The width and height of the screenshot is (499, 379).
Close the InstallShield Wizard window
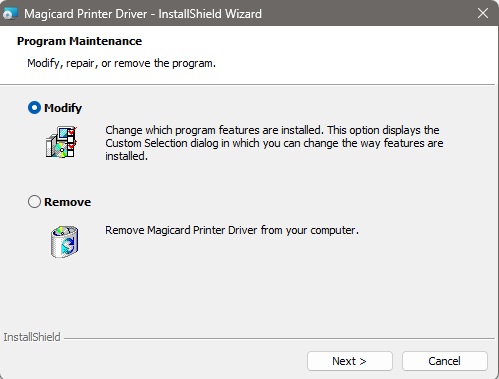tap(483, 14)
